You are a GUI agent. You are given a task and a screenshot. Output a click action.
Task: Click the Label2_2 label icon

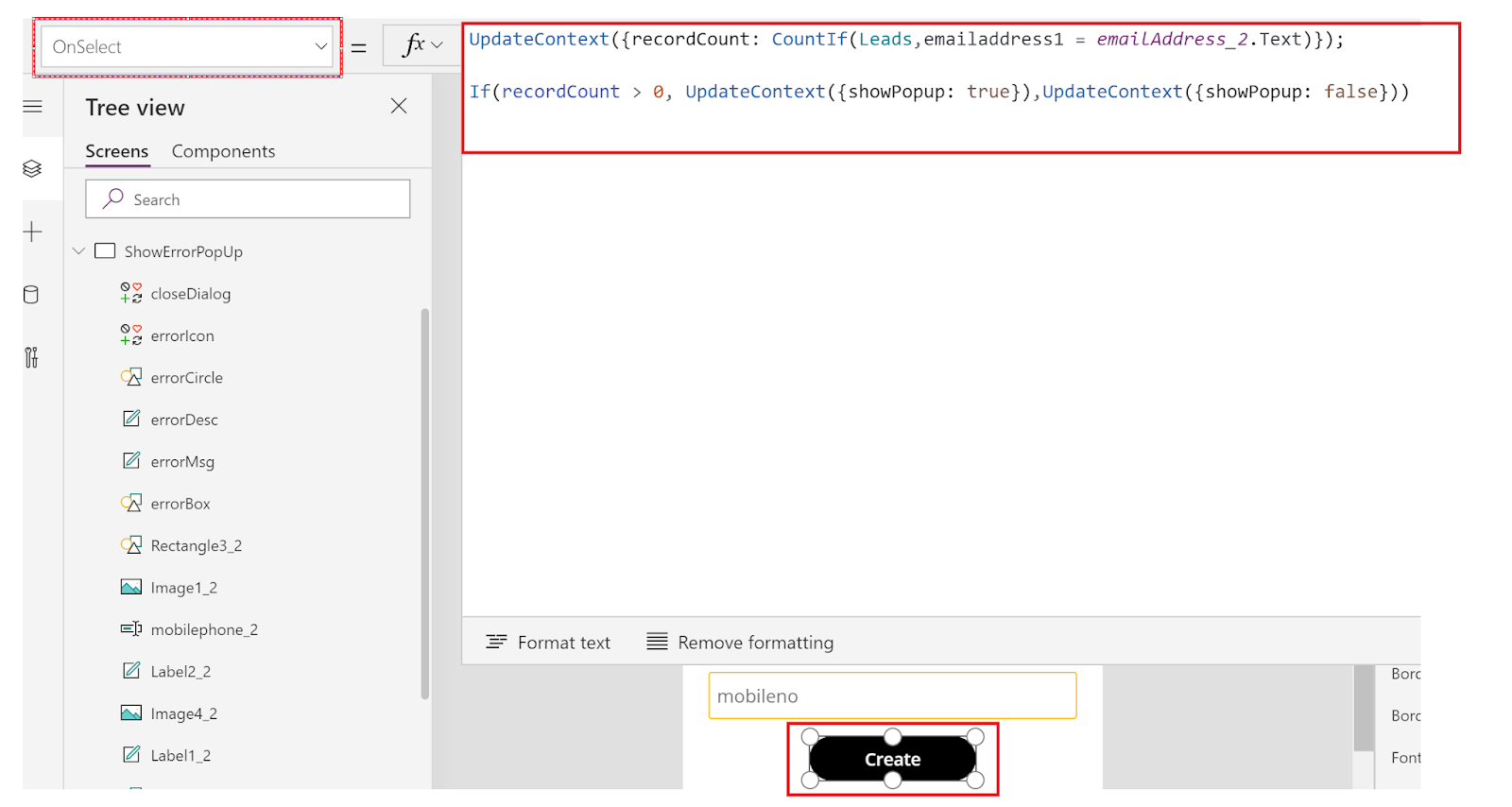click(131, 670)
